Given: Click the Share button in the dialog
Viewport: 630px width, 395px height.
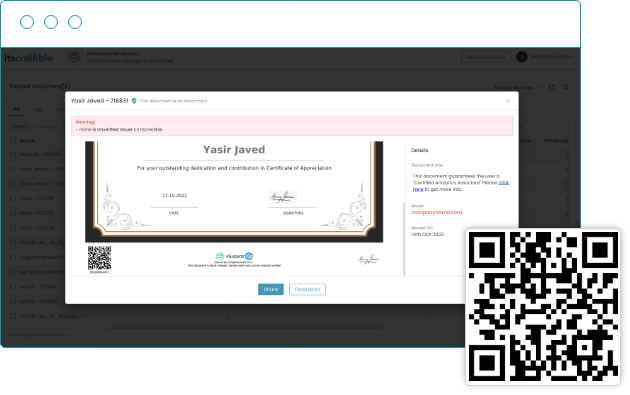Looking at the screenshot, I should click(270, 289).
